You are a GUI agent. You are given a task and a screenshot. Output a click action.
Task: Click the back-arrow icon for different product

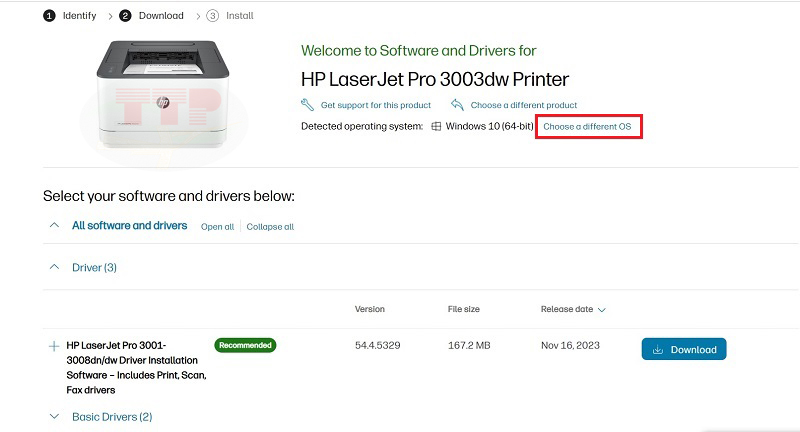coord(457,105)
